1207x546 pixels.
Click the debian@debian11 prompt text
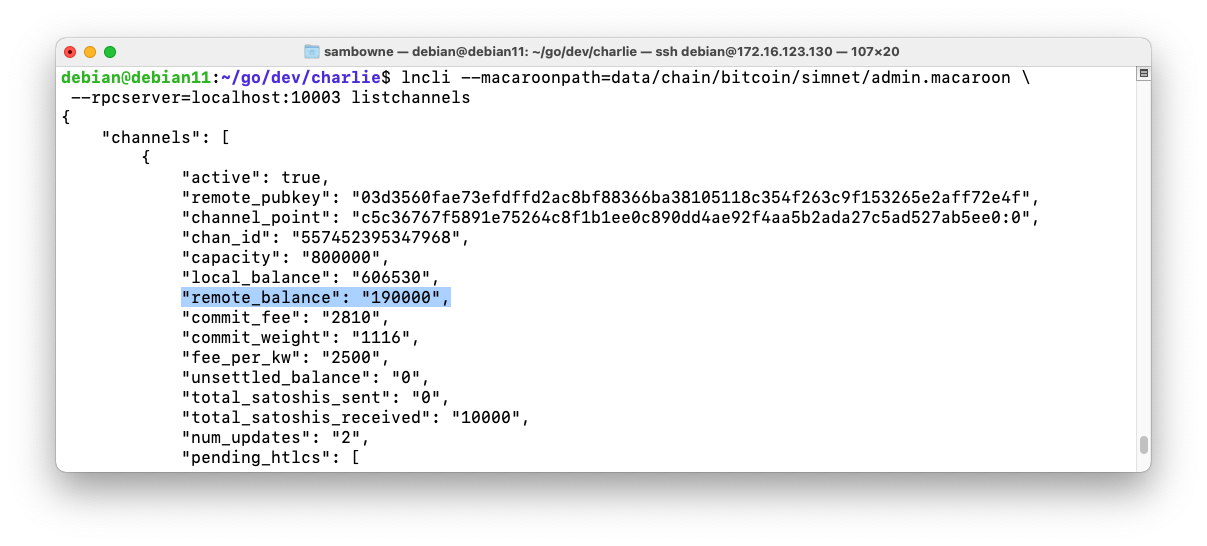point(135,78)
